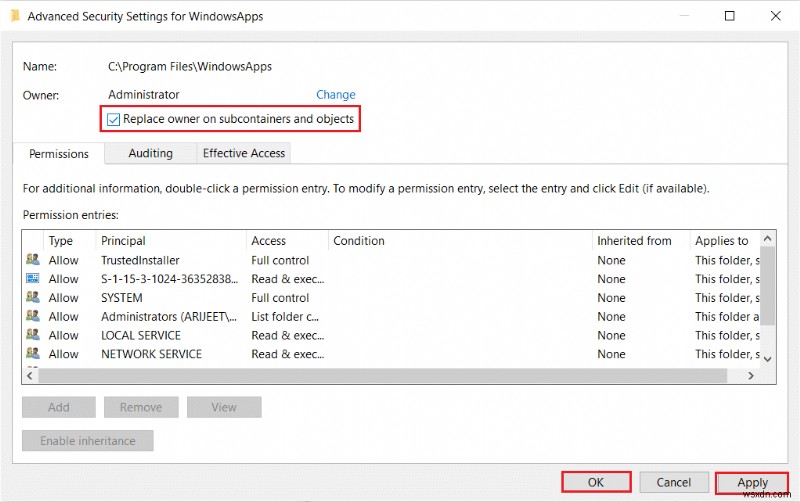Switch to the Auditing tab
The width and height of the screenshot is (800, 502).
coord(150,154)
